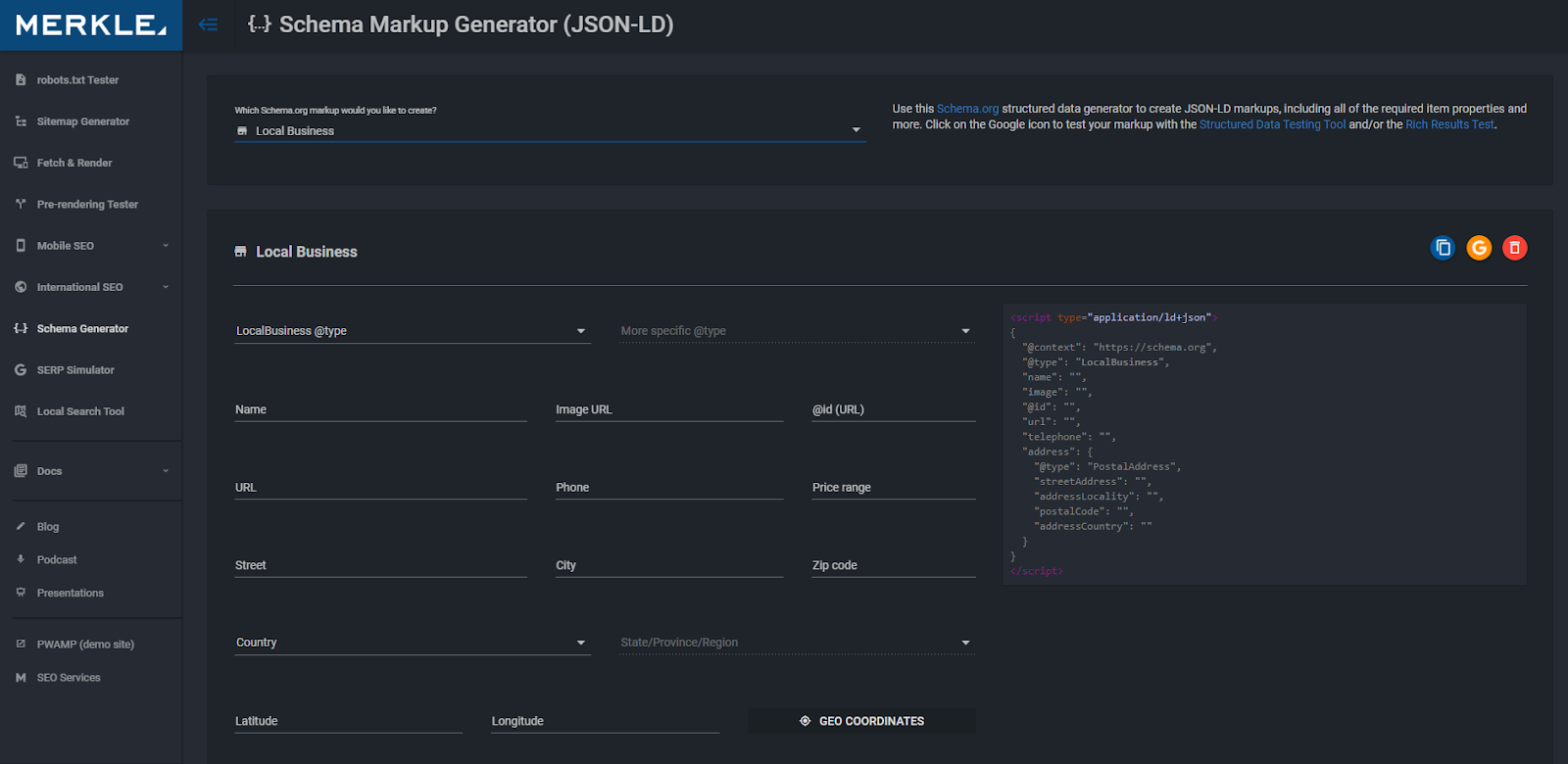The height and width of the screenshot is (764, 1568).
Task: Focus the Longitude input field
Action: (605, 721)
